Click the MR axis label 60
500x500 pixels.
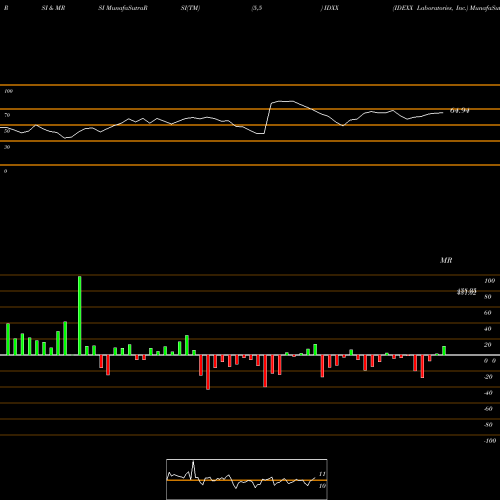pyautogui.click(x=488, y=313)
